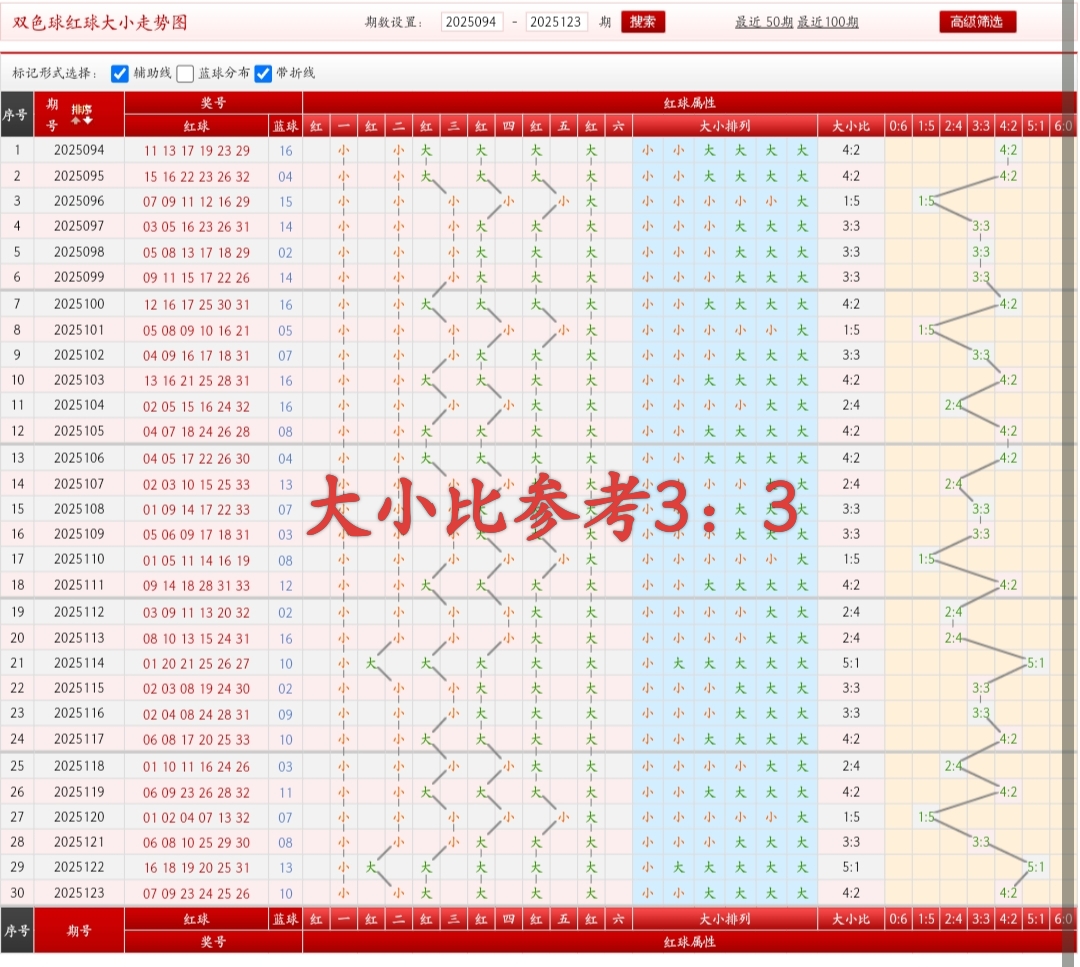Click the red 搜索 button
1080x967 pixels.
tap(643, 22)
